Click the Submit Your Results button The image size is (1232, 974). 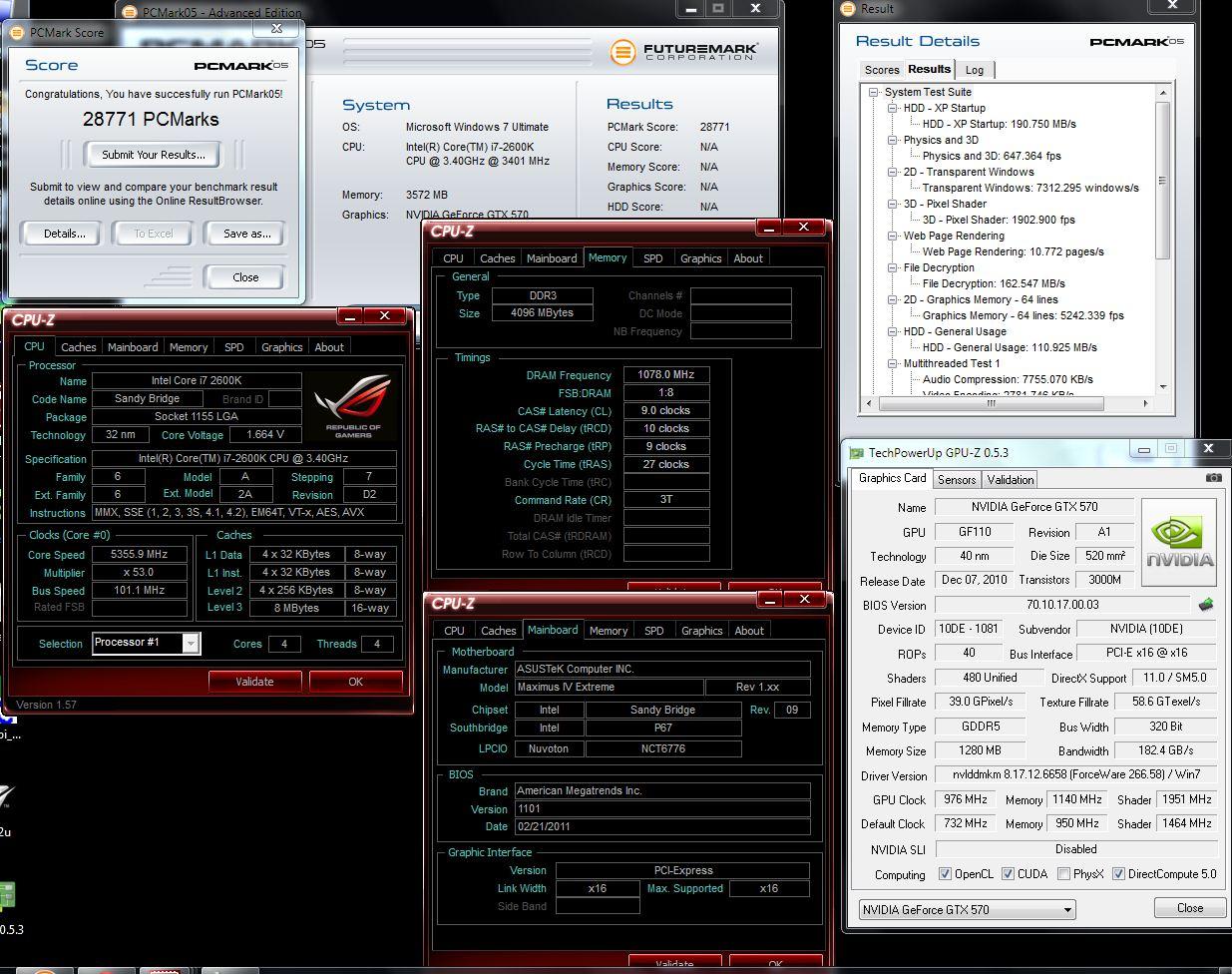coord(154,155)
